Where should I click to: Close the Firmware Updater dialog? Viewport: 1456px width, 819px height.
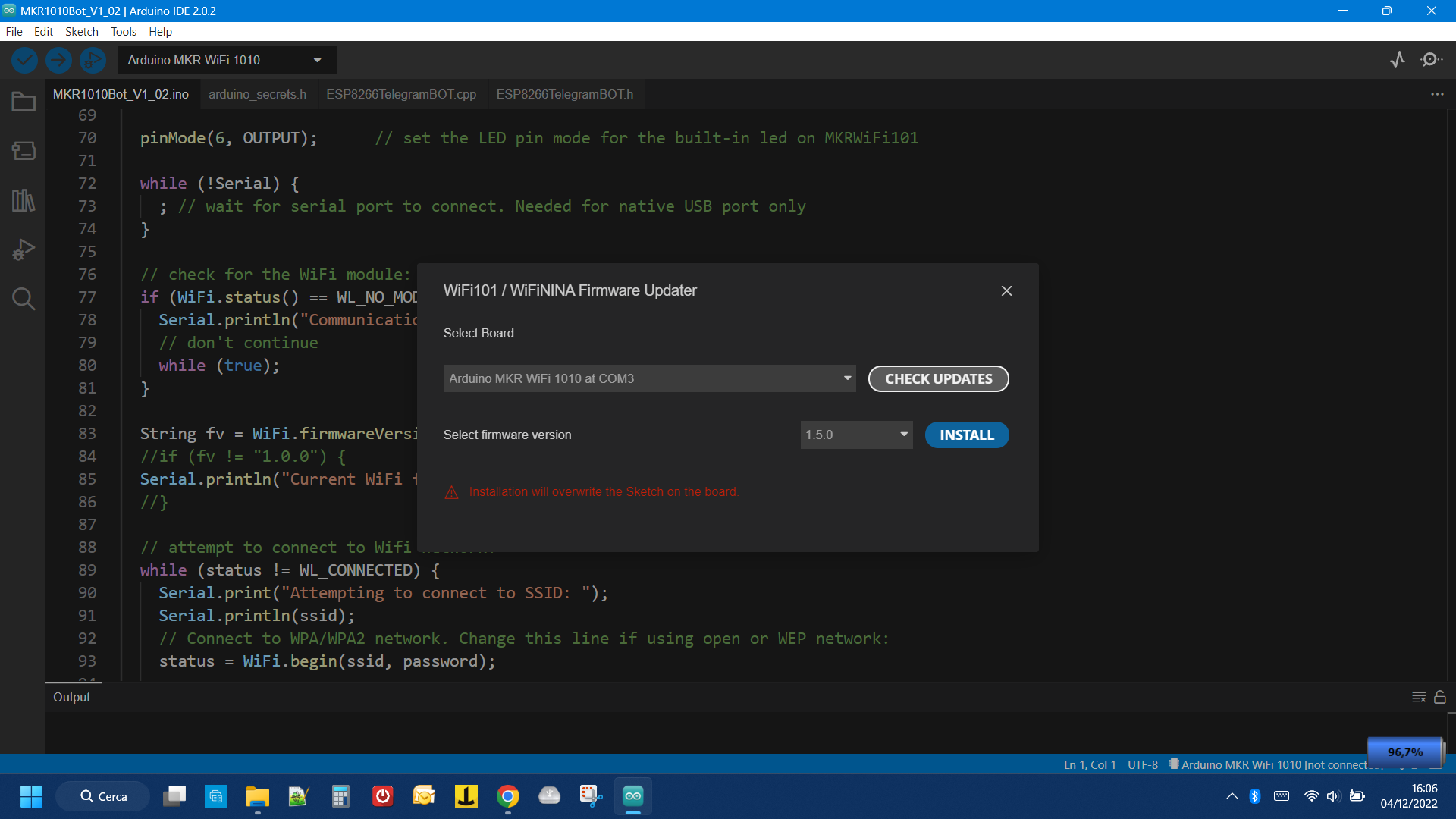pyautogui.click(x=1006, y=291)
